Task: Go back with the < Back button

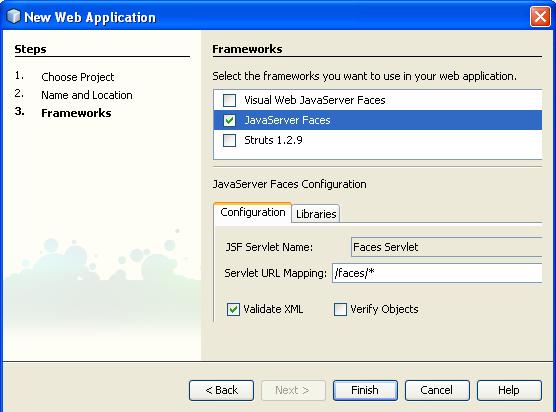Action: (x=222, y=390)
